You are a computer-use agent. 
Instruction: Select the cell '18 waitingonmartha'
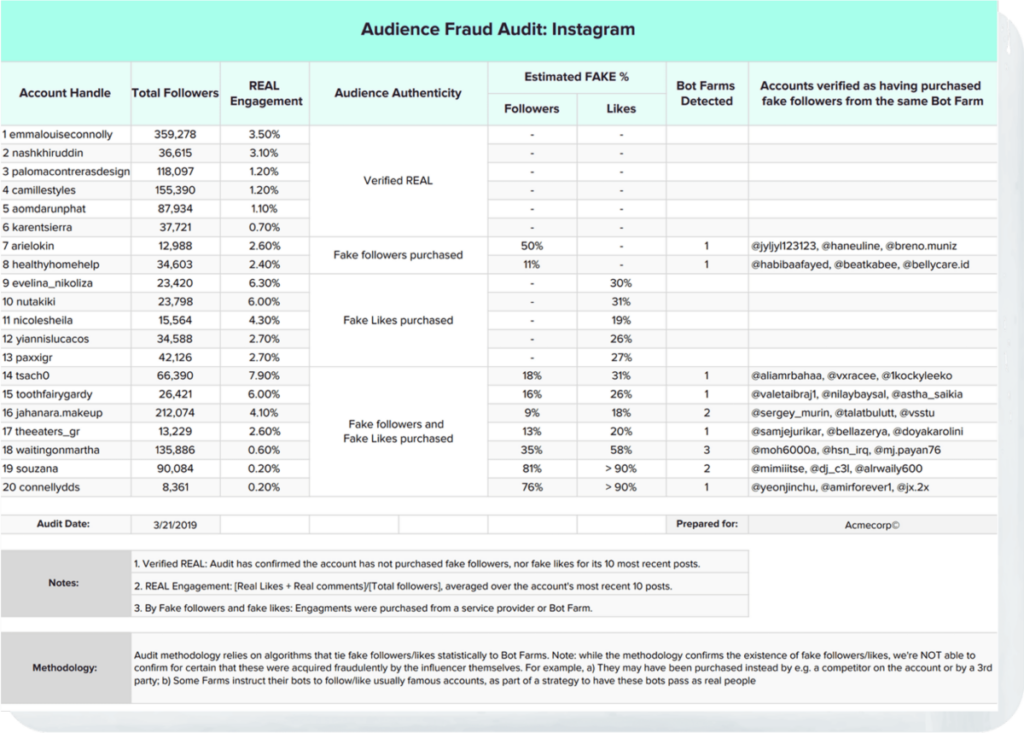pyautogui.click(x=65, y=450)
